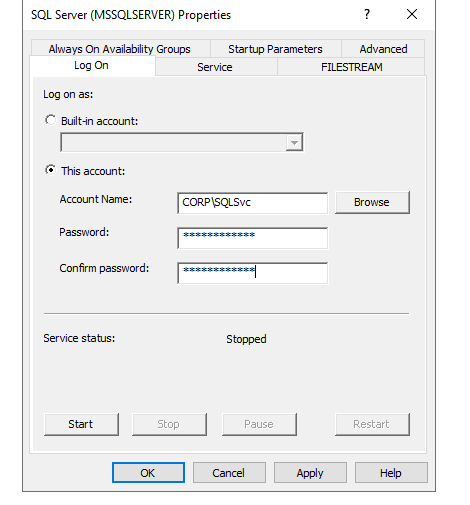Image resolution: width=470 pixels, height=505 pixels.
Task: Select the Log On tab
Action: [x=92, y=66]
